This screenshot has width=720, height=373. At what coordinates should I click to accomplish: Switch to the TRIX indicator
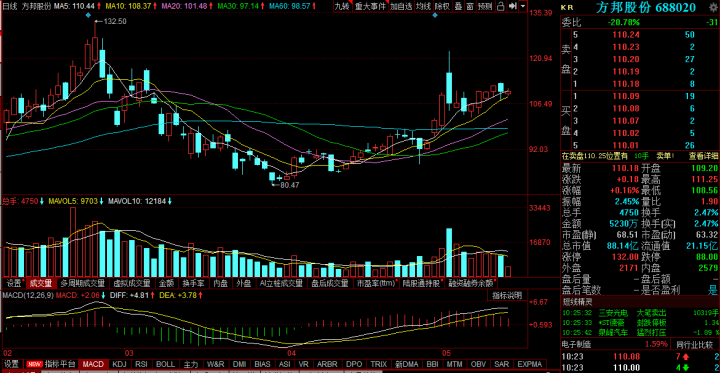(x=379, y=364)
